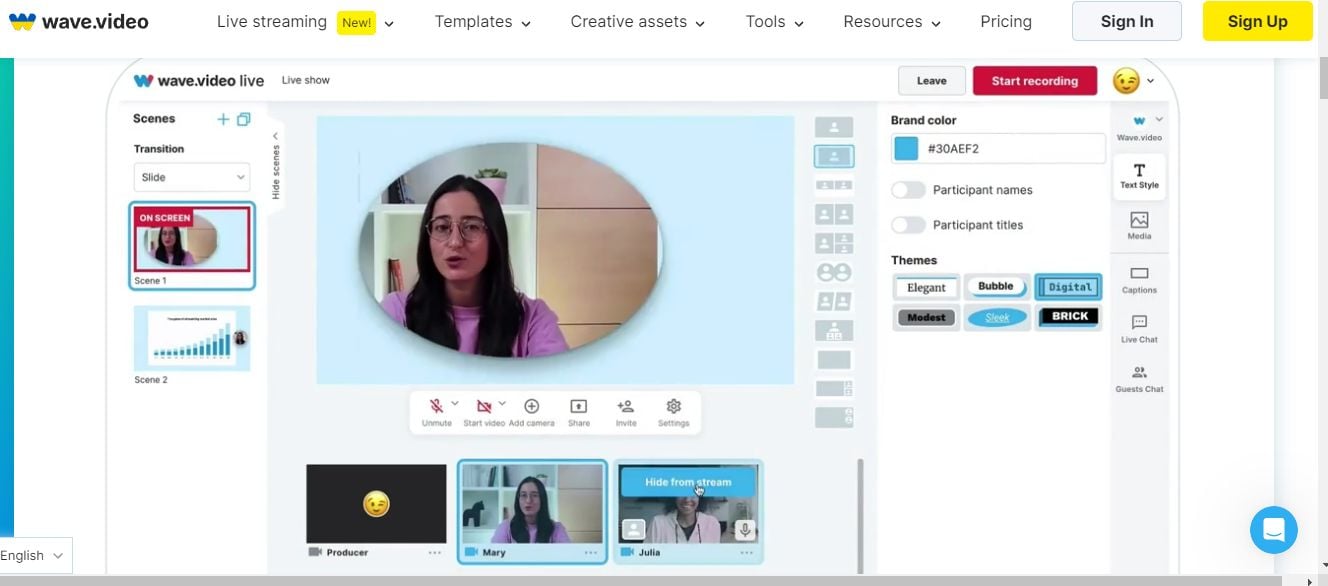
Task: Select the Scene 2 thumbnail
Action: (191, 340)
